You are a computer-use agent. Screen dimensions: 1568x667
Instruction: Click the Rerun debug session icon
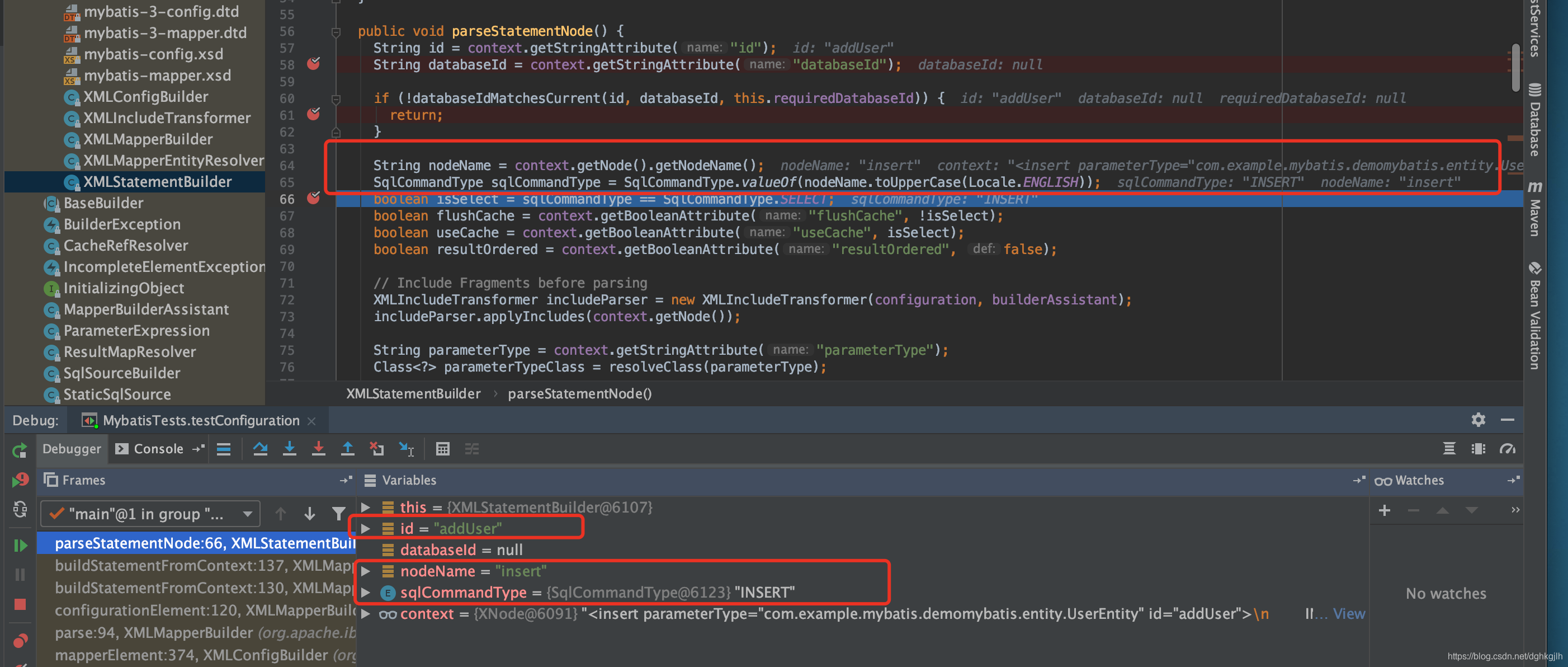point(20,450)
